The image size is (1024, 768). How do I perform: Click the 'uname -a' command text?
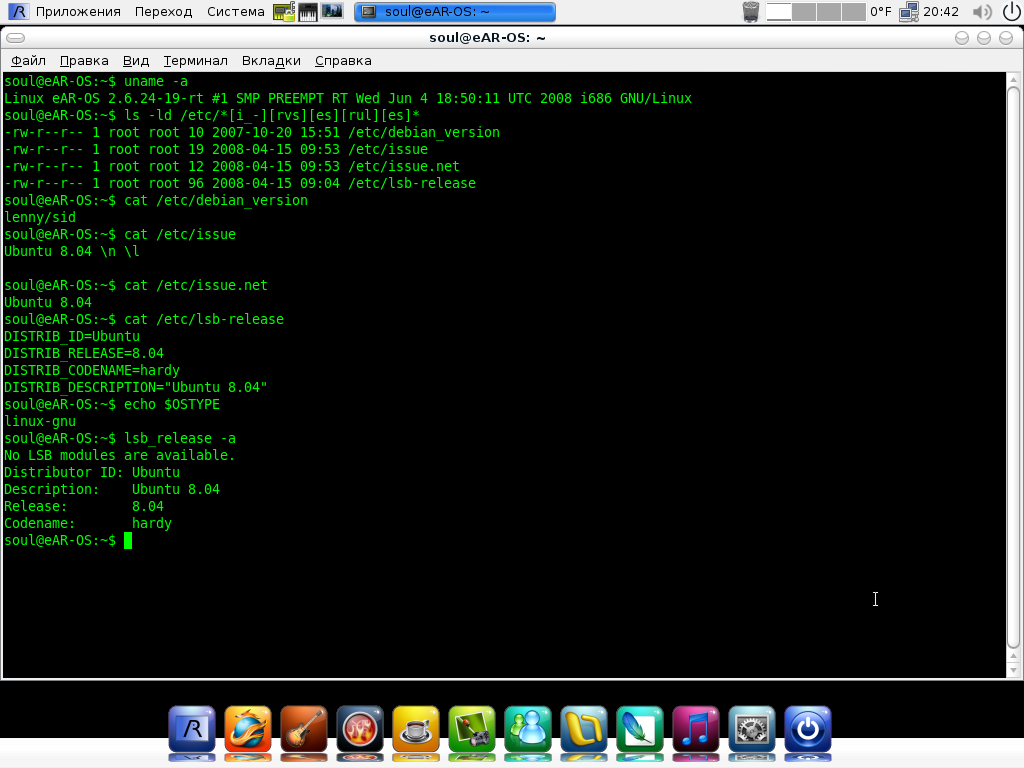[x=155, y=82]
